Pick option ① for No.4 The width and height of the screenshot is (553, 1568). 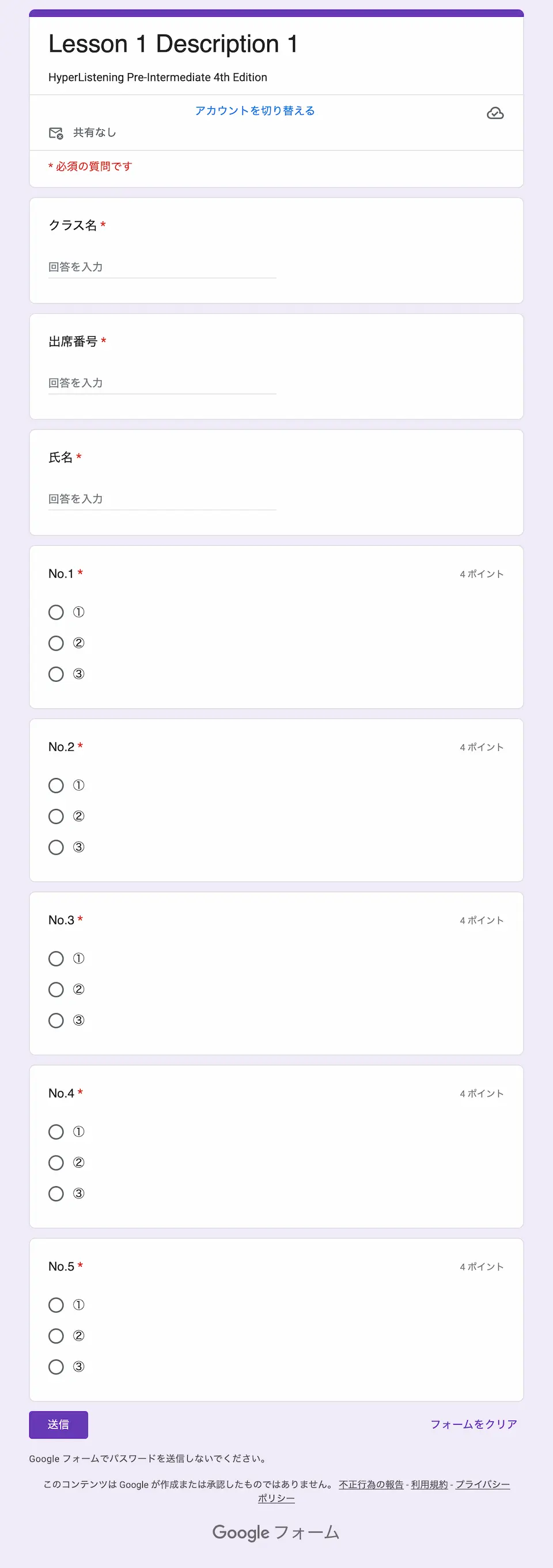point(56,1132)
